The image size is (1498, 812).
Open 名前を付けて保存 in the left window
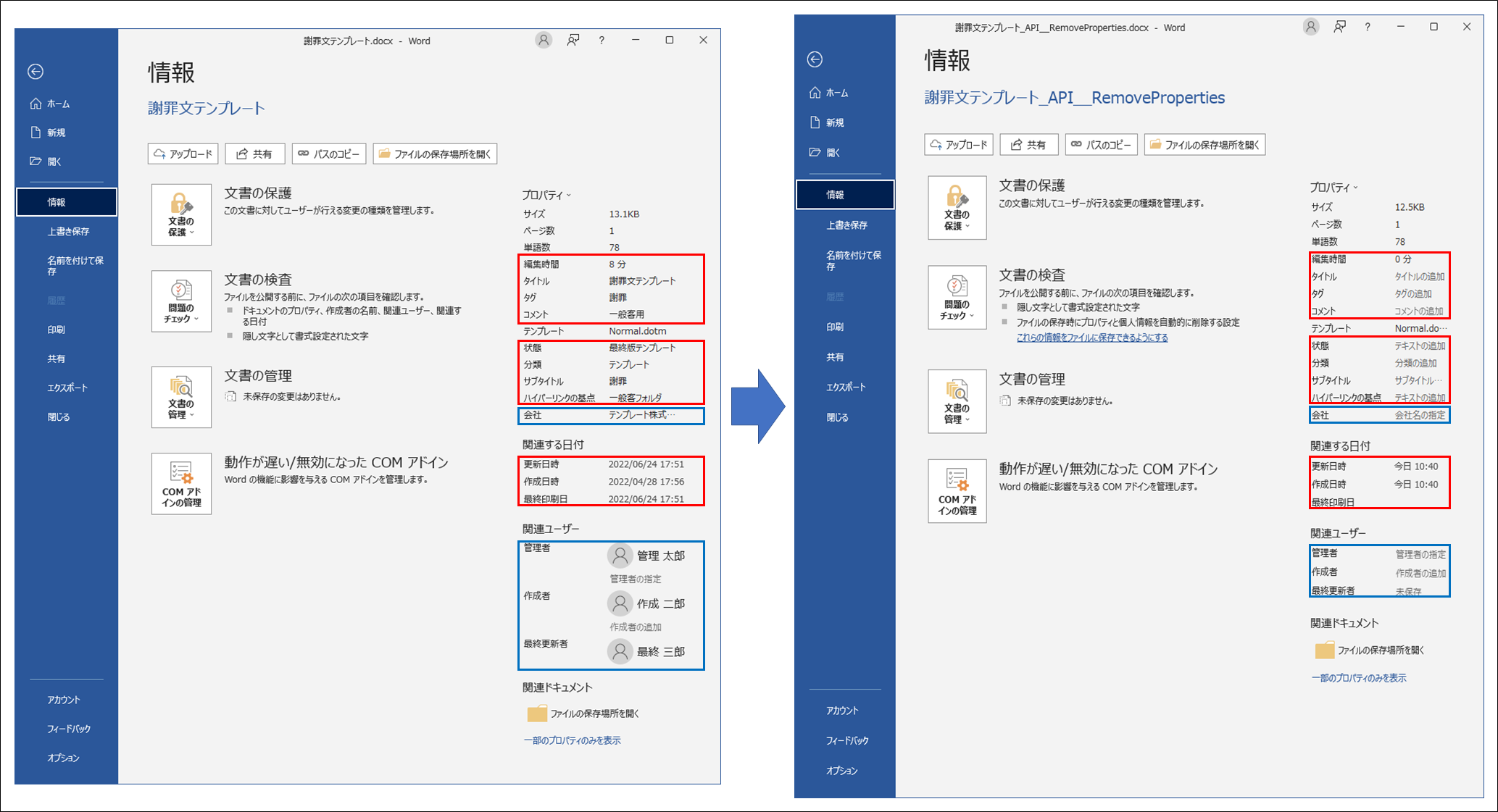[x=75, y=265]
